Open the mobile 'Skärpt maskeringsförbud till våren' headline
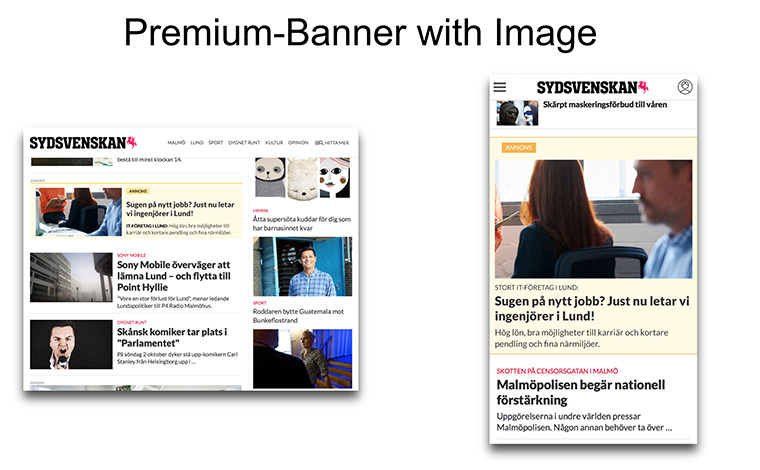760x470 pixels. pos(605,105)
